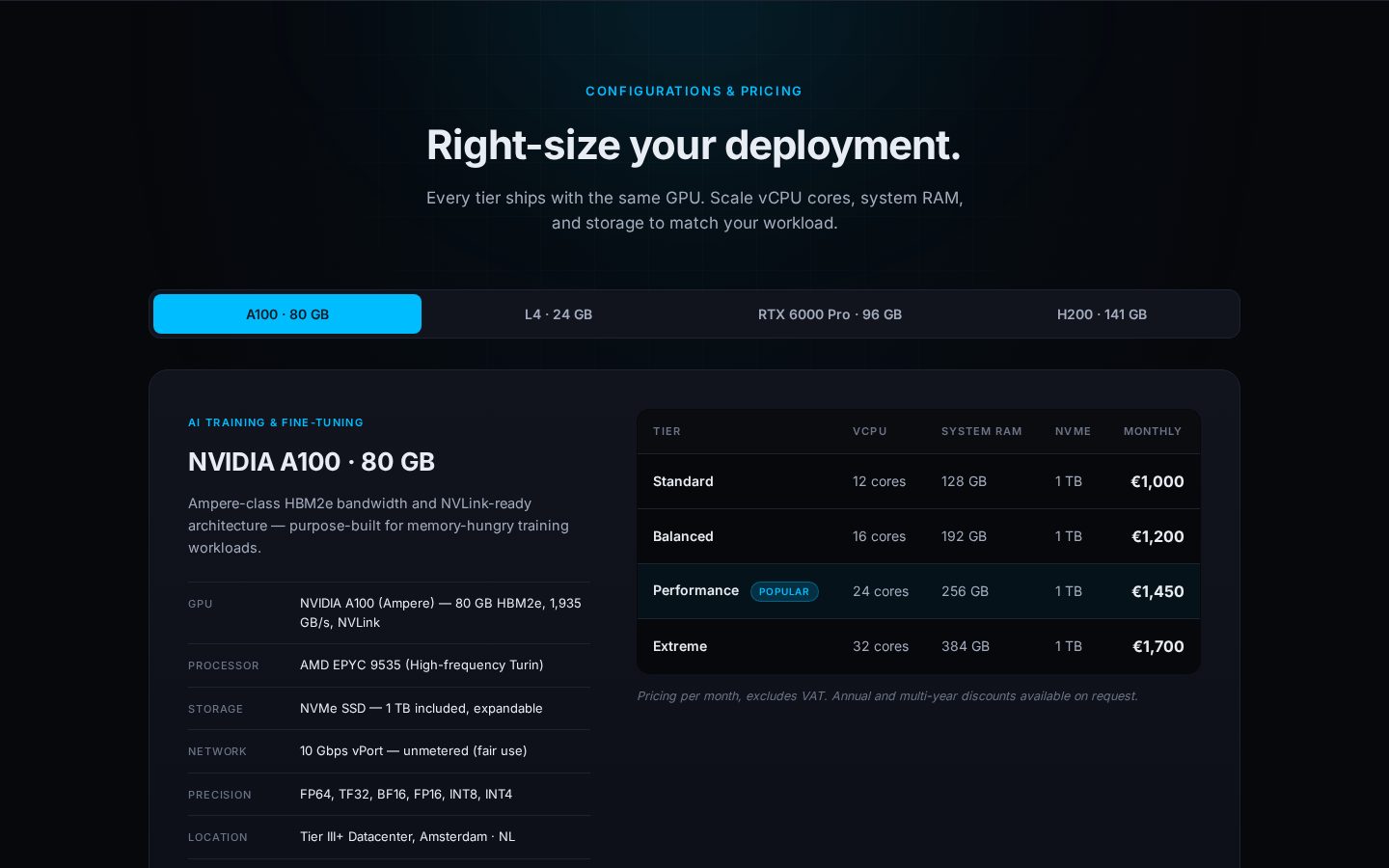Image resolution: width=1389 pixels, height=868 pixels.
Task: Open the RTX 6000 Pro · 96 GB tab
Action: tap(830, 314)
